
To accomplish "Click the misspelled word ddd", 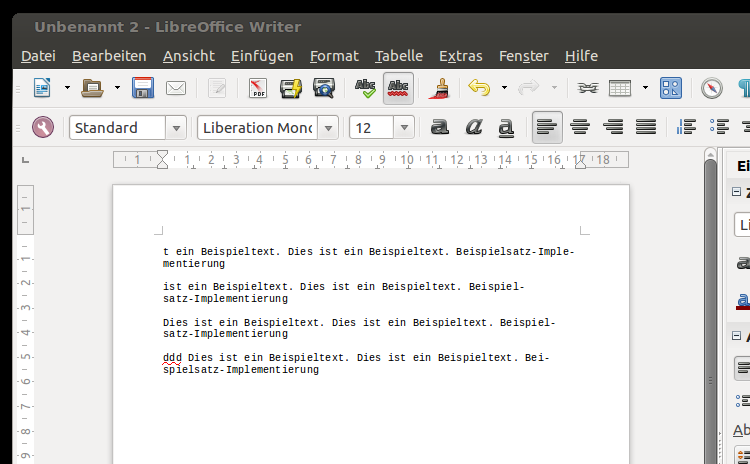I will pyautogui.click(x=172, y=358).
